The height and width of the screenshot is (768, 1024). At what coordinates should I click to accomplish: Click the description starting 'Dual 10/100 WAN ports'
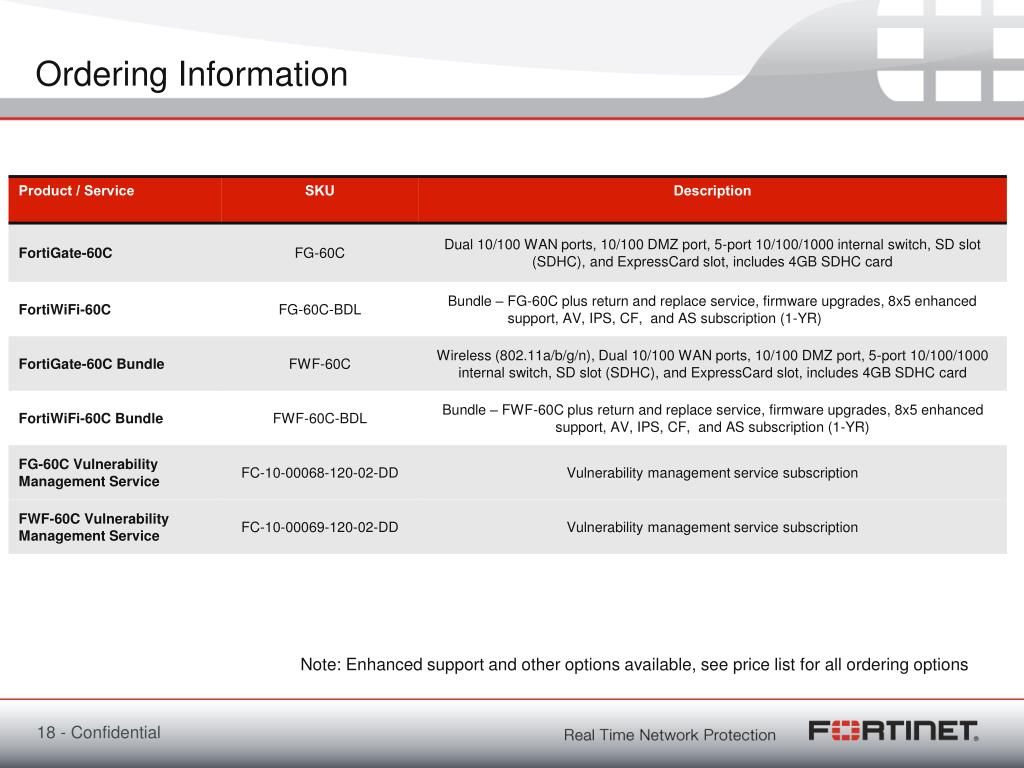[x=712, y=253]
